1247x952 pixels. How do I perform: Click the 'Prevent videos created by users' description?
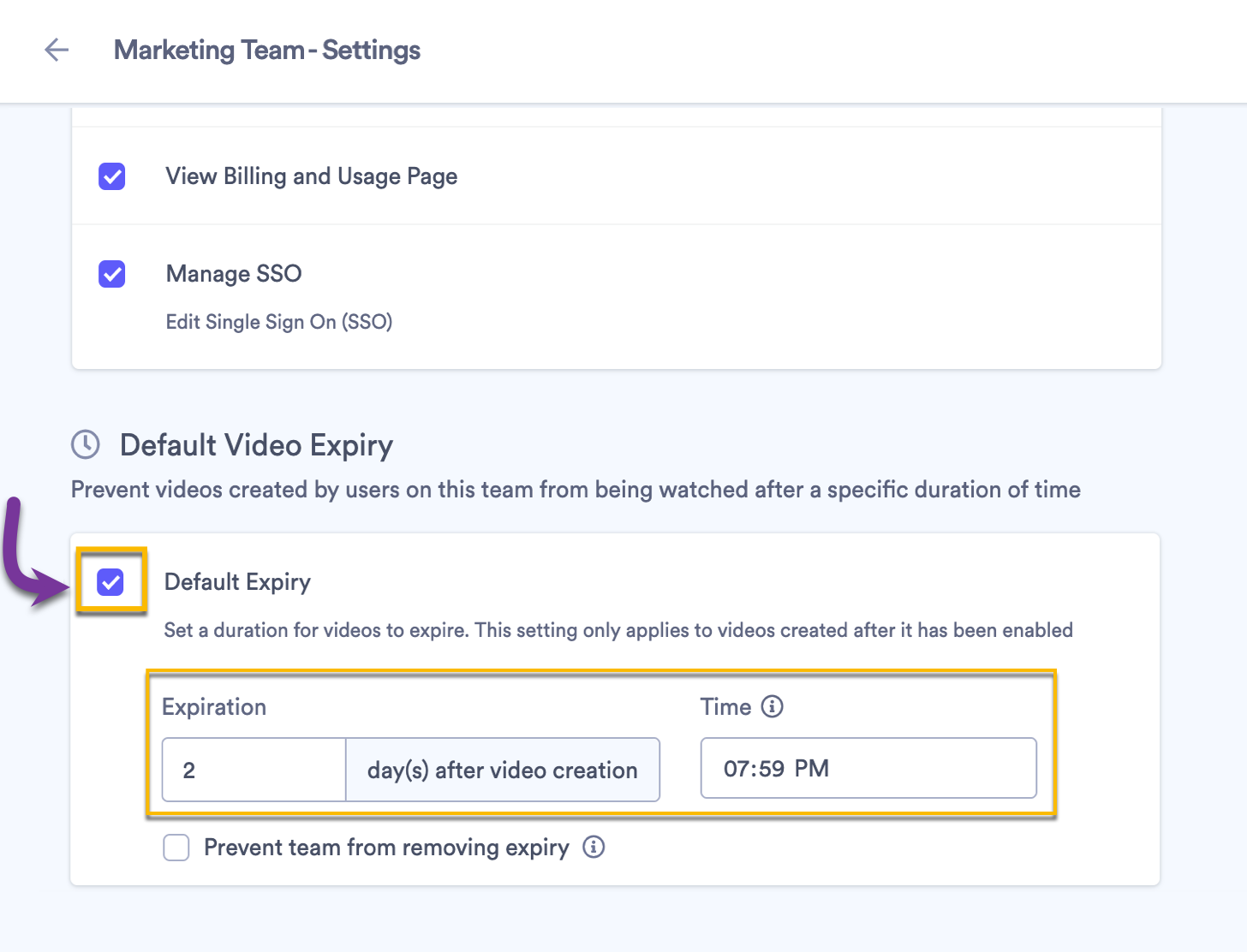pyautogui.click(x=576, y=490)
